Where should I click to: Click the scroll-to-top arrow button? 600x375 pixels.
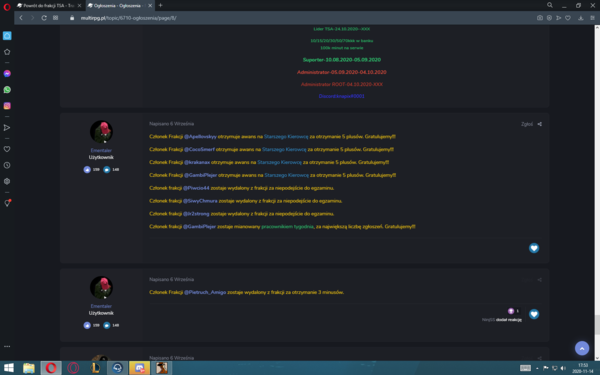click(x=582, y=348)
